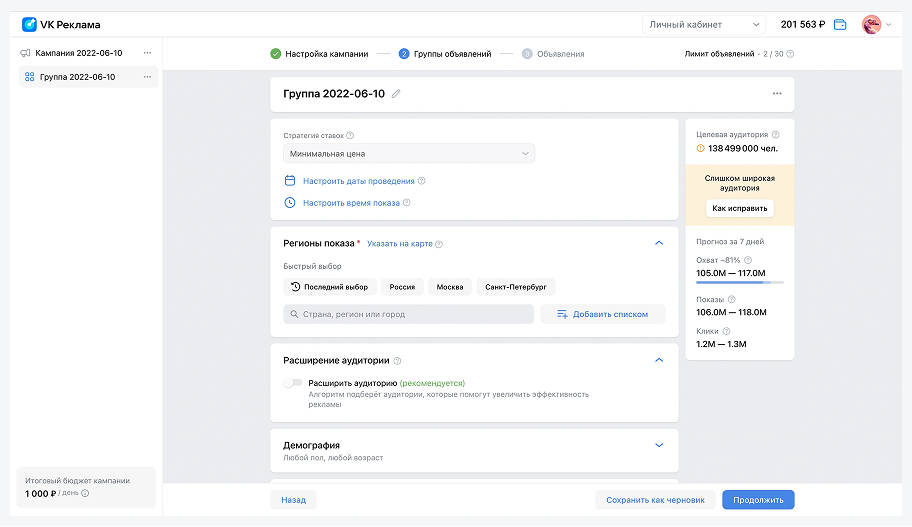The width and height of the screenshot is (912, 527).
Task: Click the three-dot menu in group header card
Action: 777,94
